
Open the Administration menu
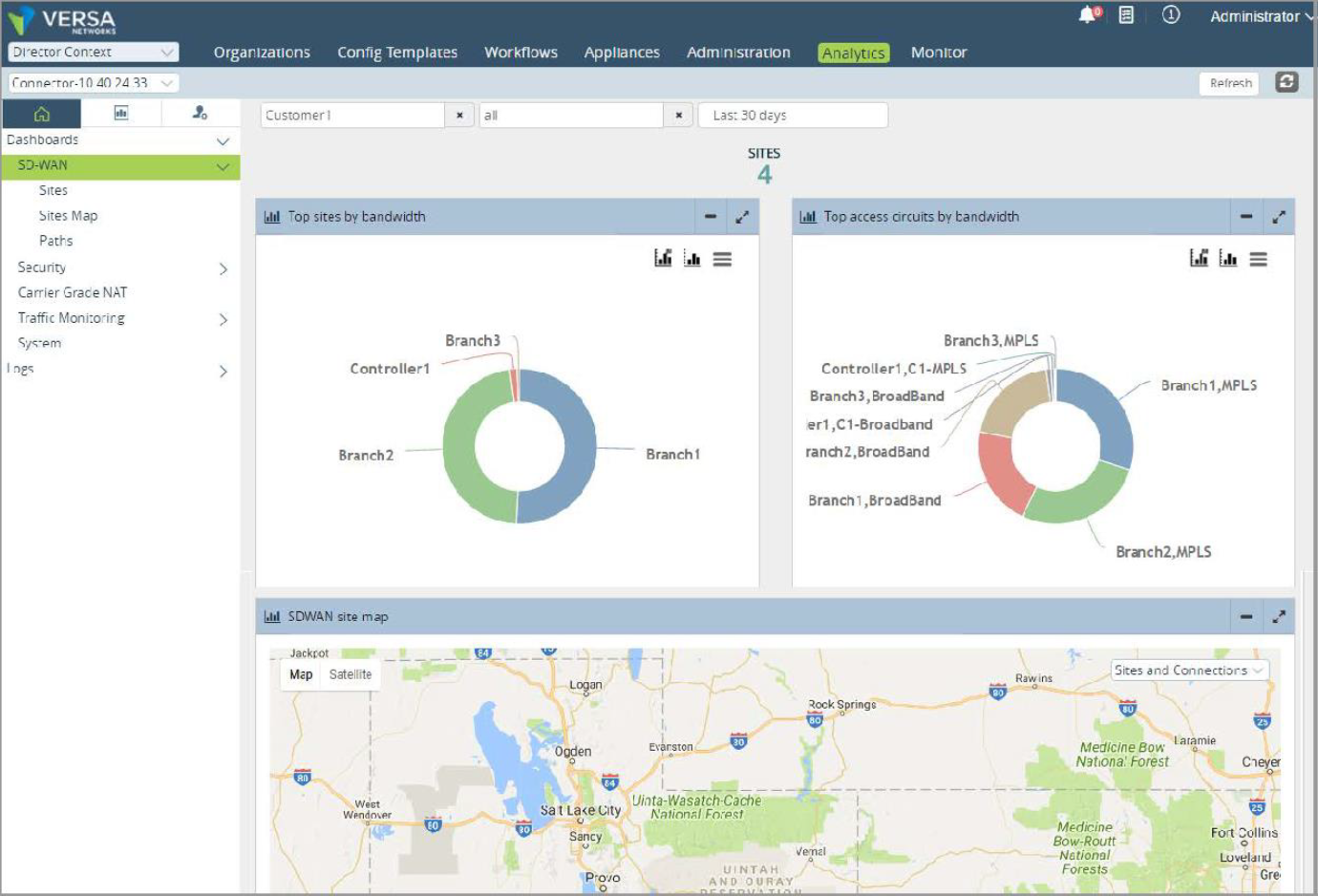pyautogui.click(x=738, y=53)
